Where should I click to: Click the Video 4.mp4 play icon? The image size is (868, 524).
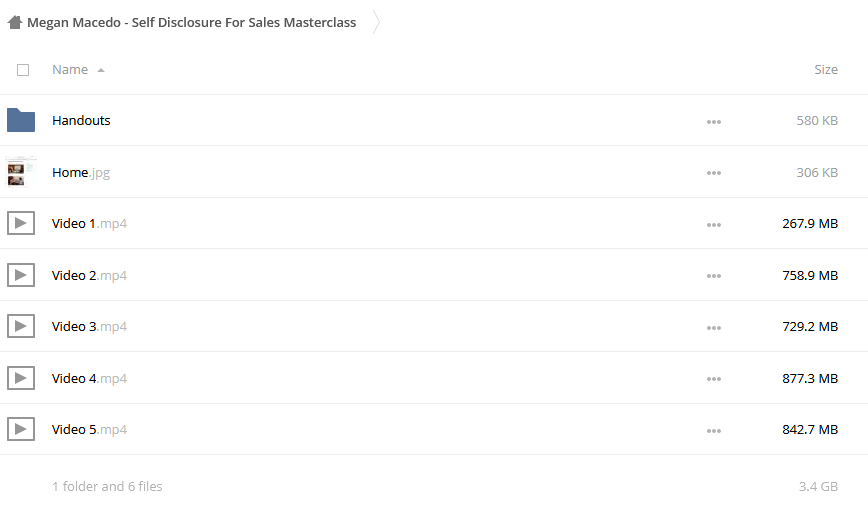coord(21,378)
